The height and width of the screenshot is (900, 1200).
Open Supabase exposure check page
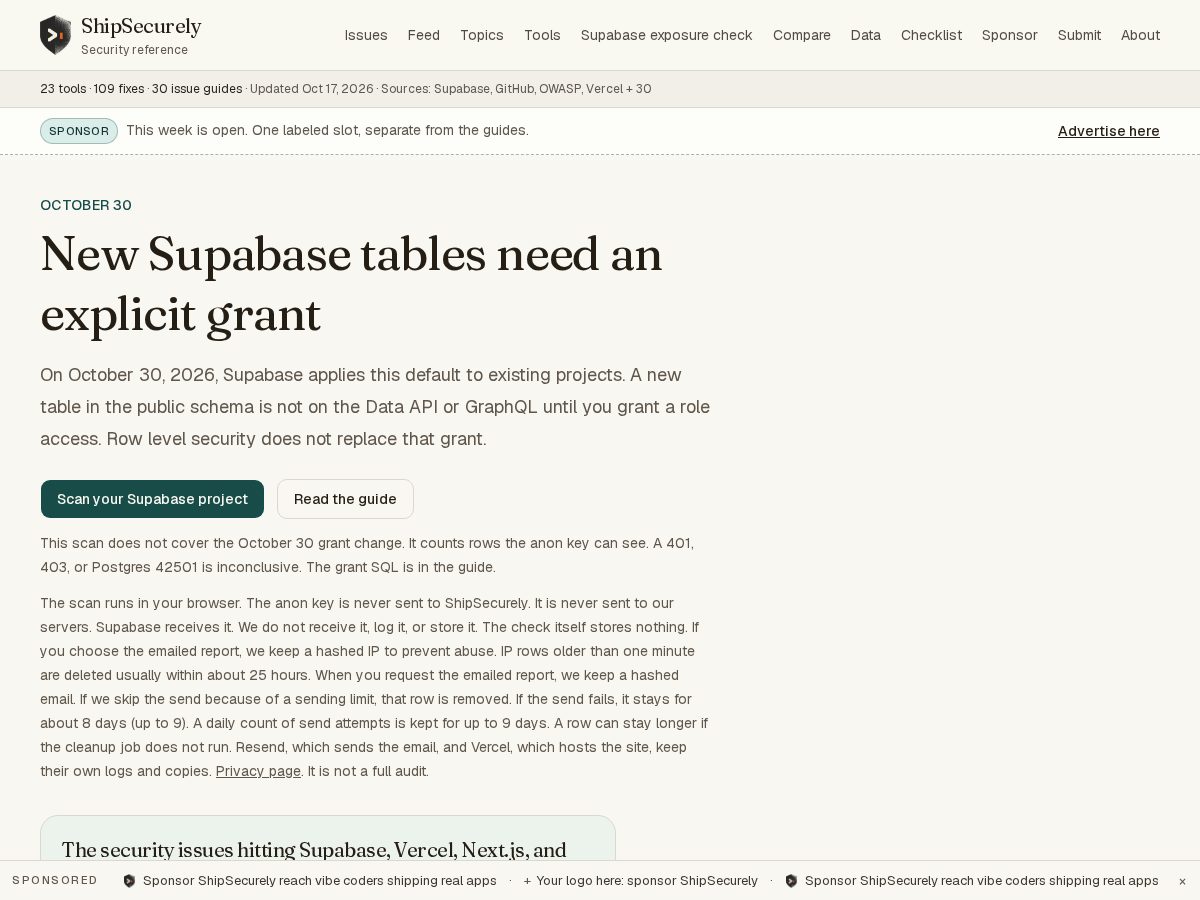(667, 35)
